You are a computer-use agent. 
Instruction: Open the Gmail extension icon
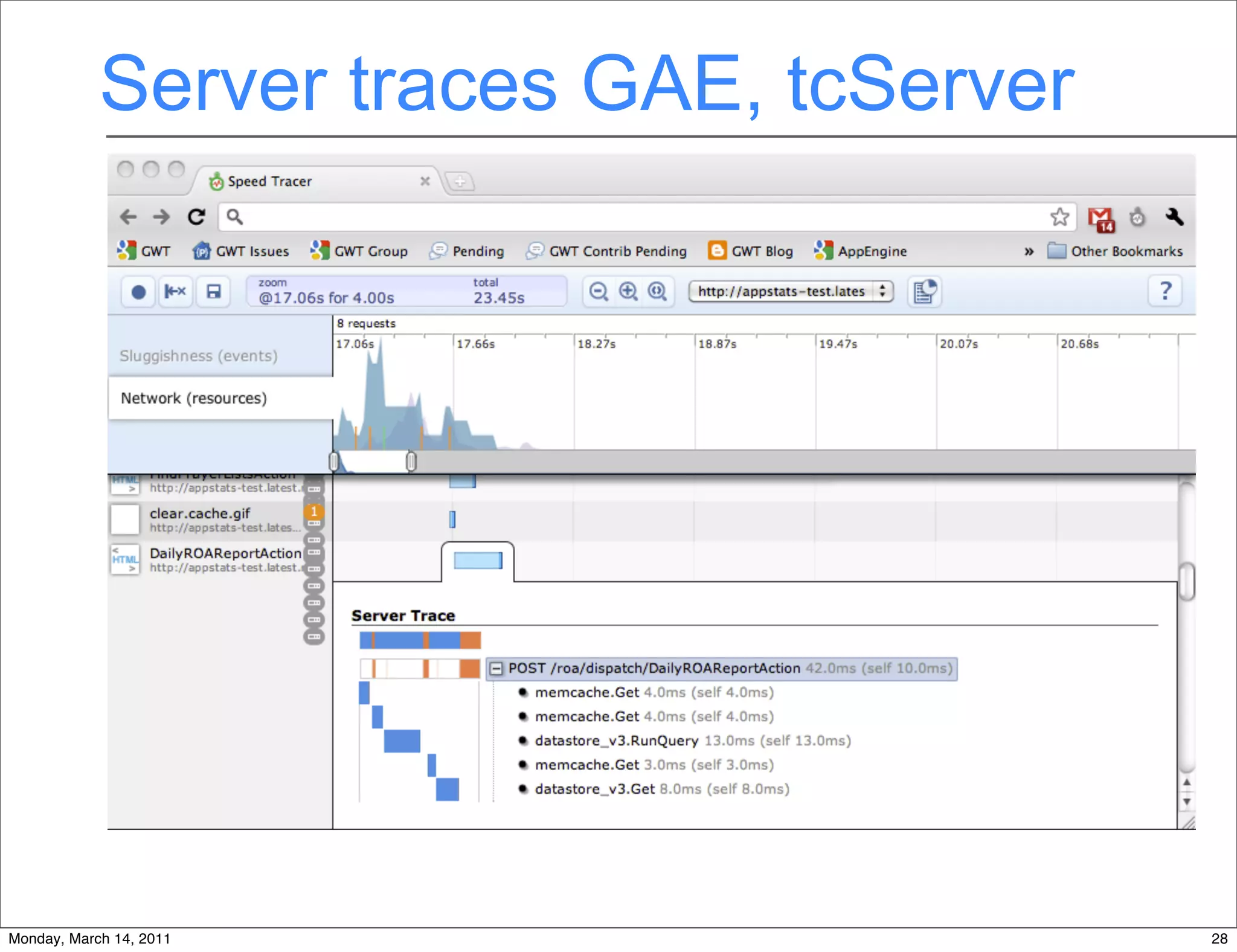(x=1101, y=219)
